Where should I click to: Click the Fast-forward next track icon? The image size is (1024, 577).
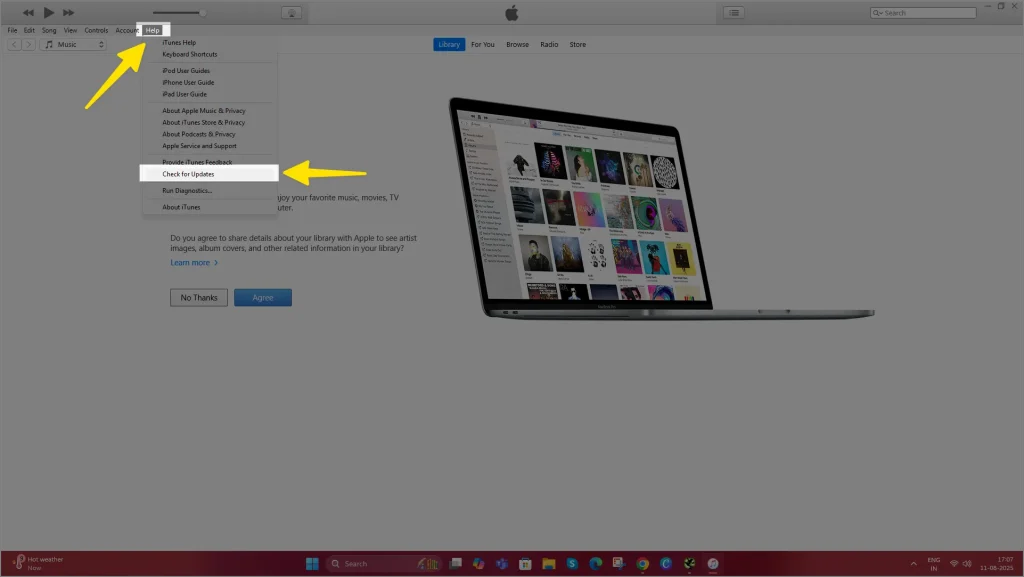tap(68, 12)
